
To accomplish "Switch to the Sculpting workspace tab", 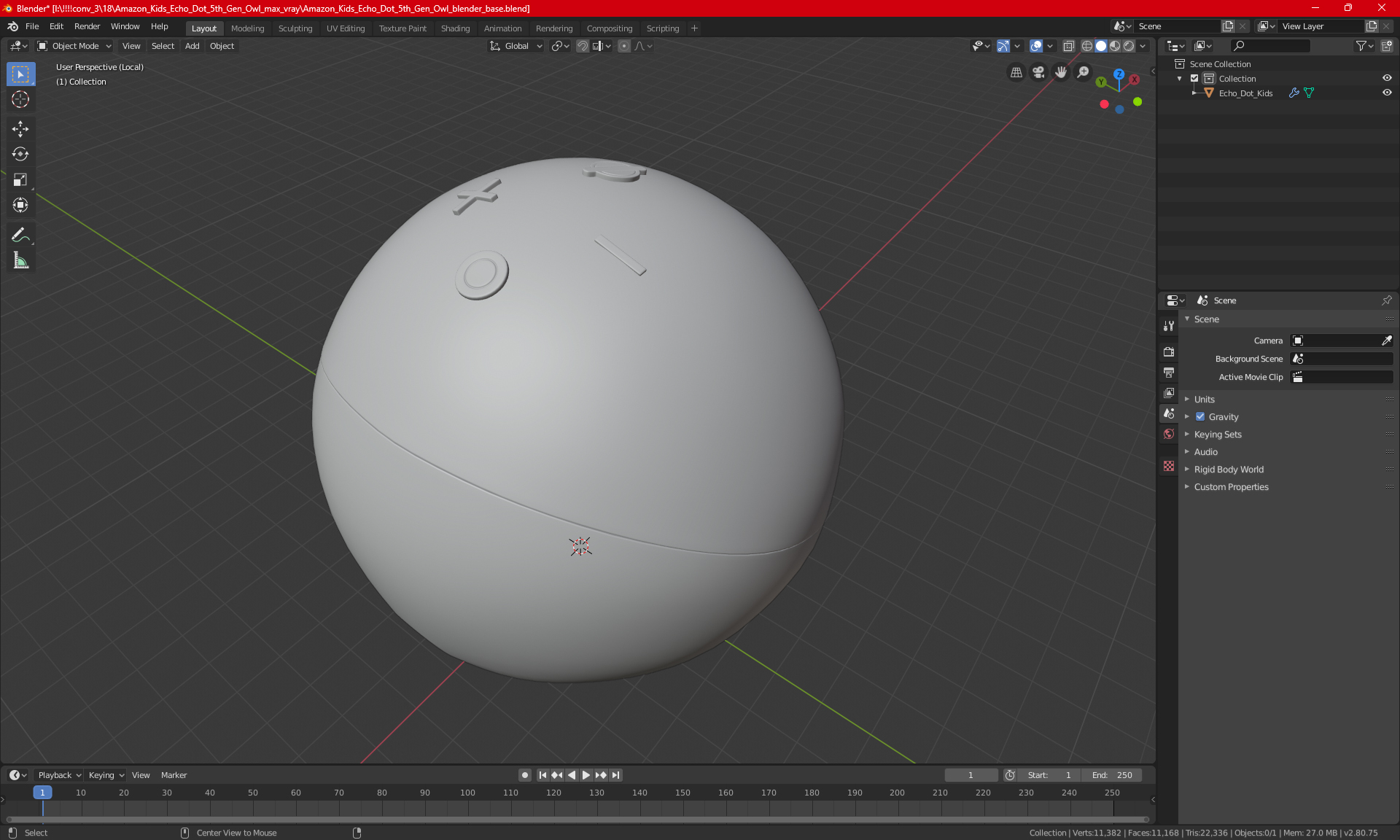I will (x=295, y=28).
